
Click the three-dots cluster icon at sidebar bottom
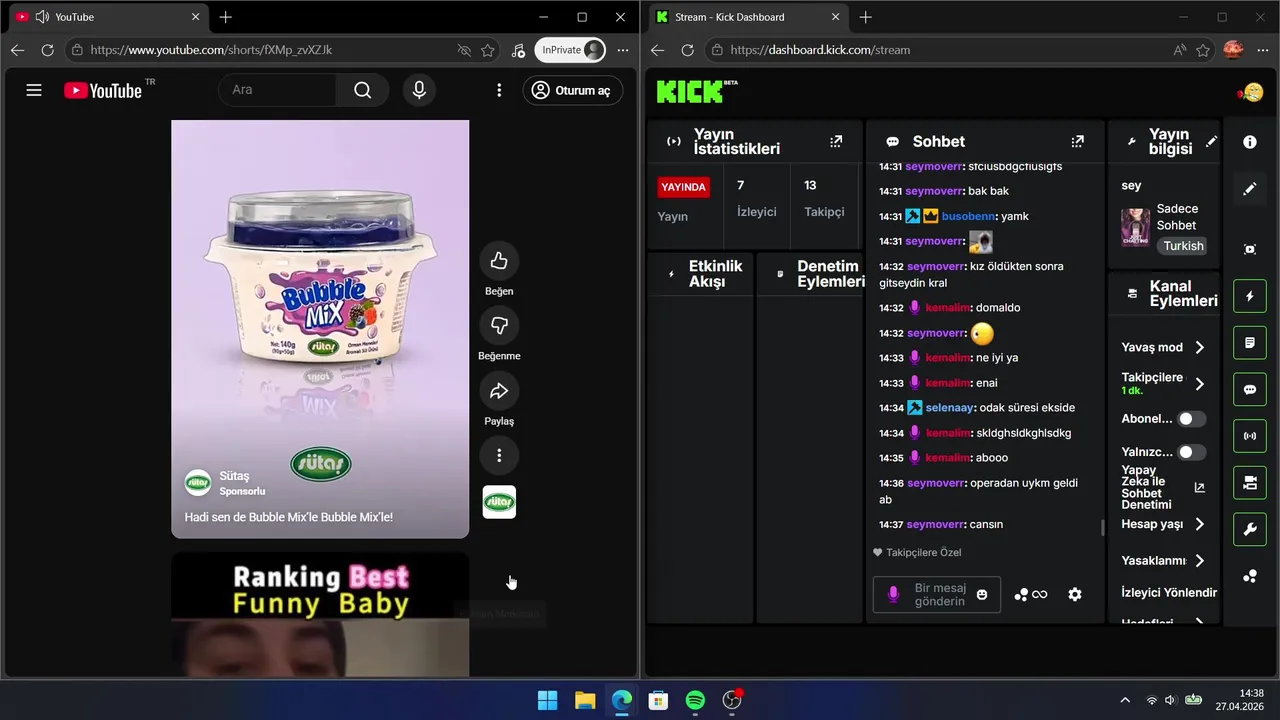pos(1250,576)
